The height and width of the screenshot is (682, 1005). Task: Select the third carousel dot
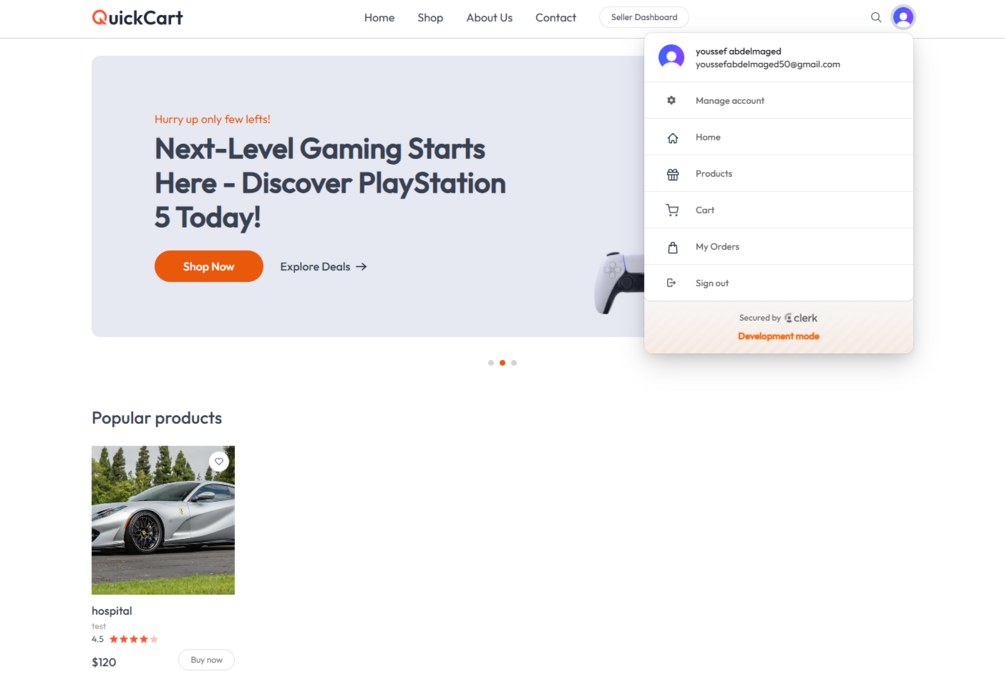(x=514, y=363)
